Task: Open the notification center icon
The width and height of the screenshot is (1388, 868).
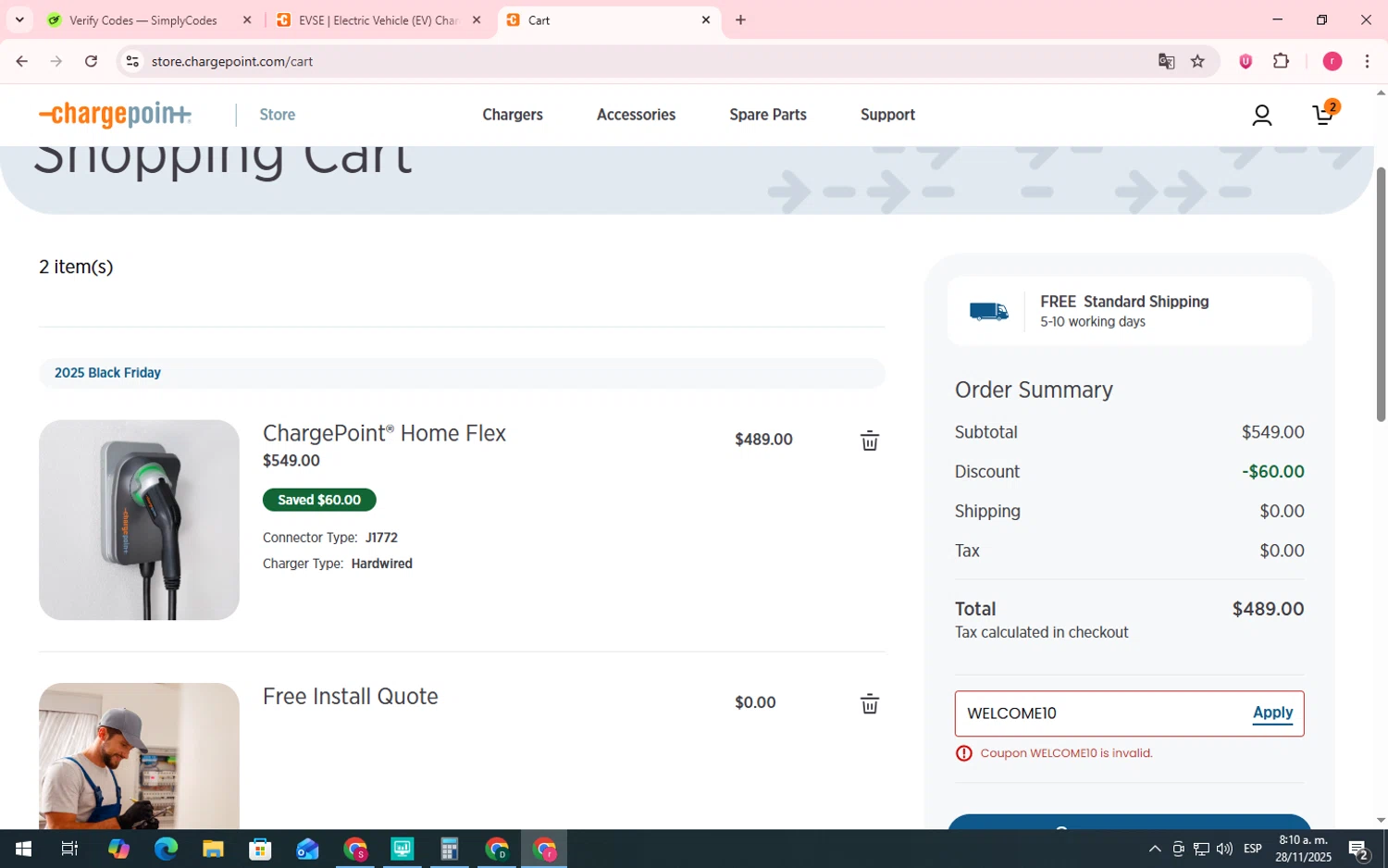Action: coord(1358,849)
